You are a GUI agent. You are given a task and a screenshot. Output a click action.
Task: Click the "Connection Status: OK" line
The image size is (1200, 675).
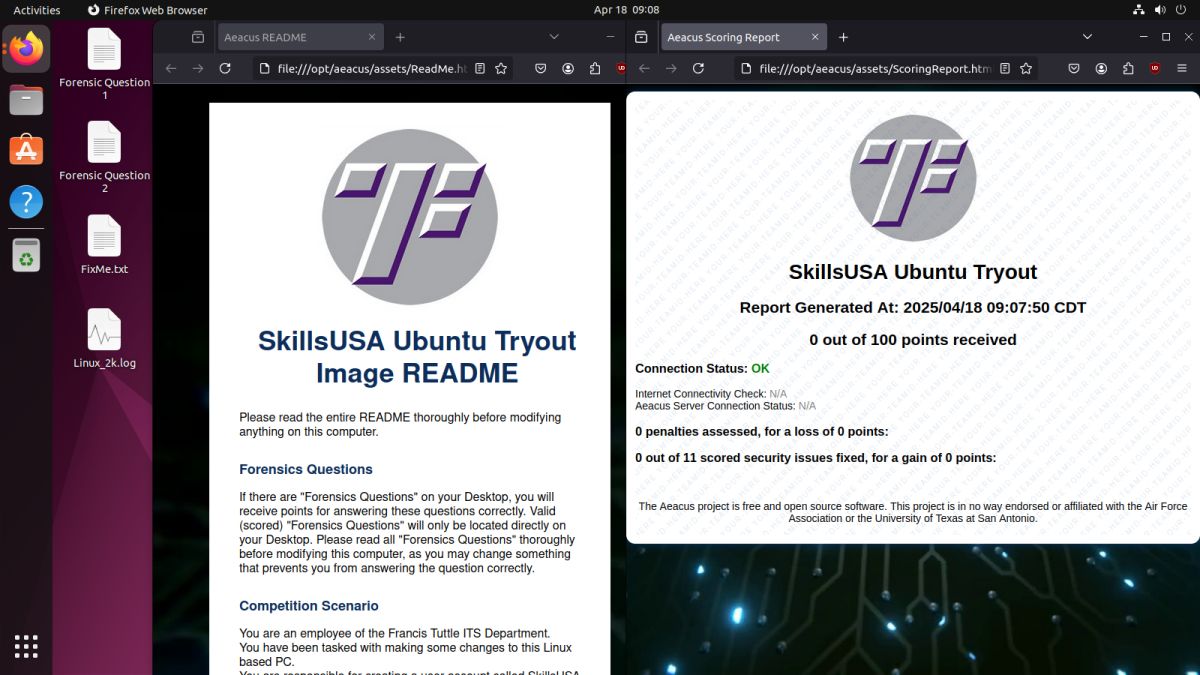(702, 369)
